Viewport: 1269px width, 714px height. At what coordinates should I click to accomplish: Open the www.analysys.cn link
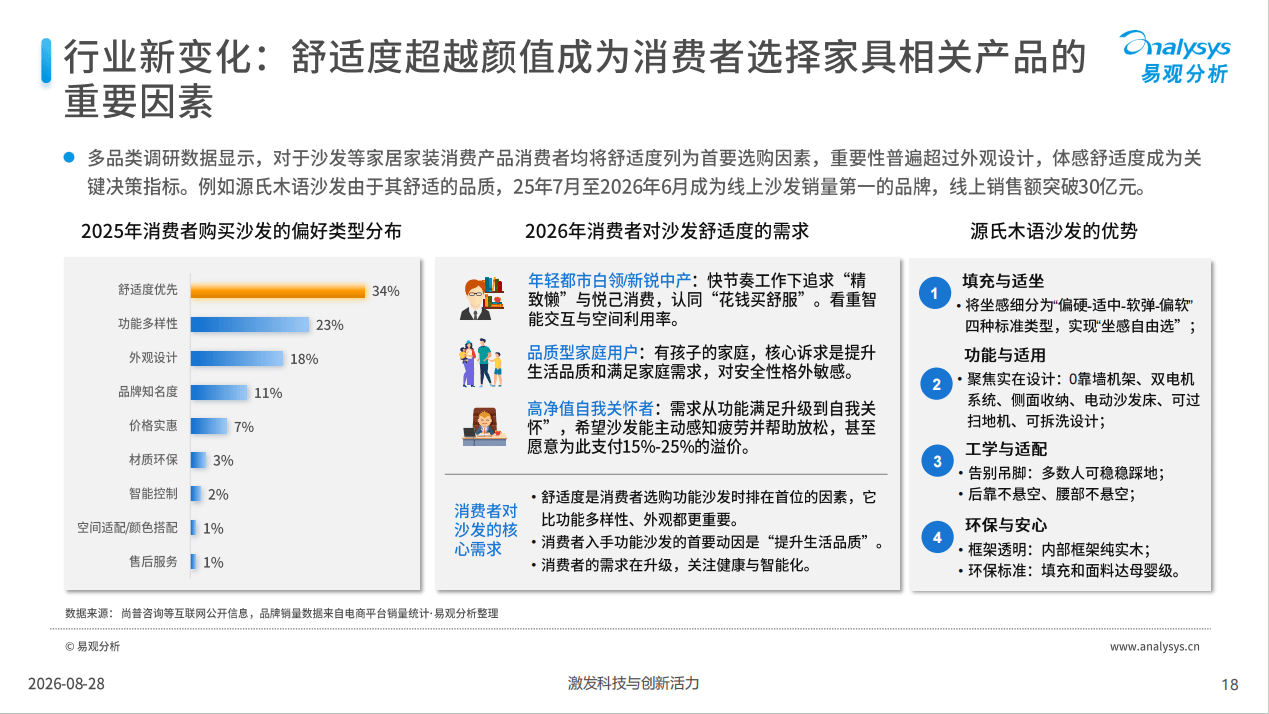pos(1155,647)
